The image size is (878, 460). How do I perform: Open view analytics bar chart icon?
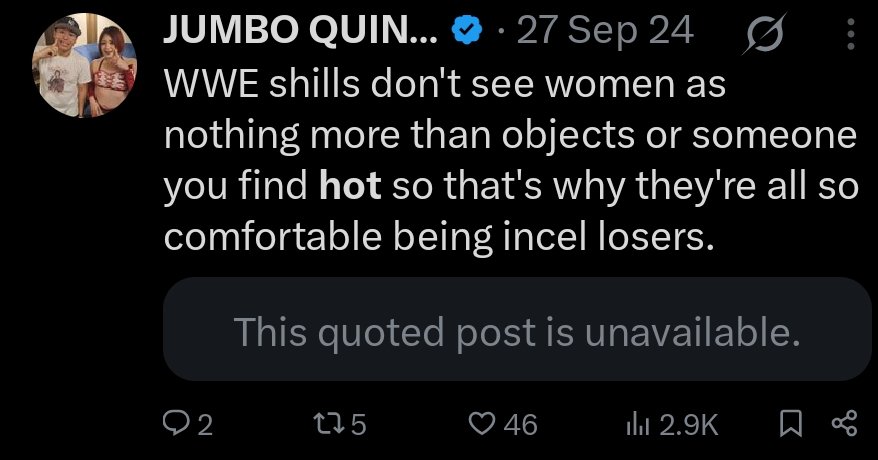click(638, 424)
